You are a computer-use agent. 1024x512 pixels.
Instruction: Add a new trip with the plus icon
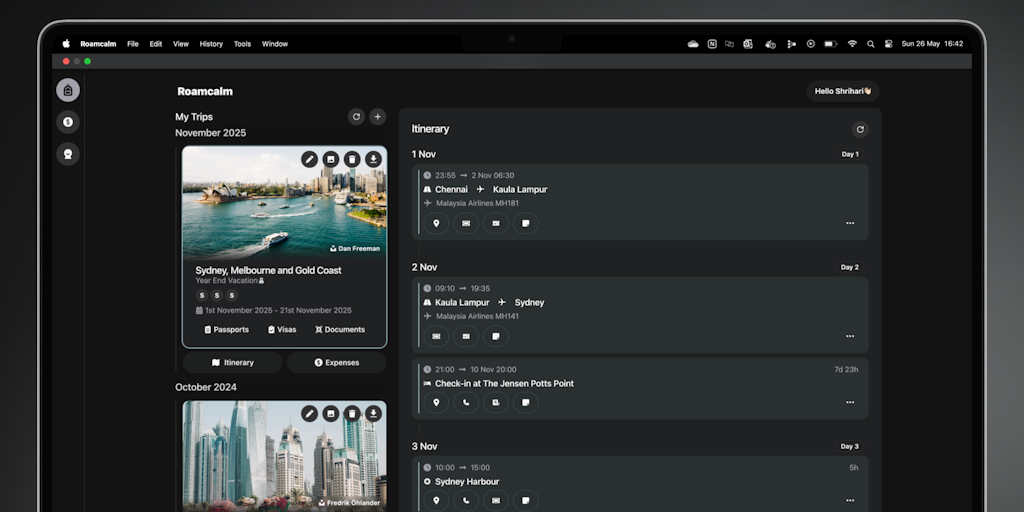click(x=377, y=117)
